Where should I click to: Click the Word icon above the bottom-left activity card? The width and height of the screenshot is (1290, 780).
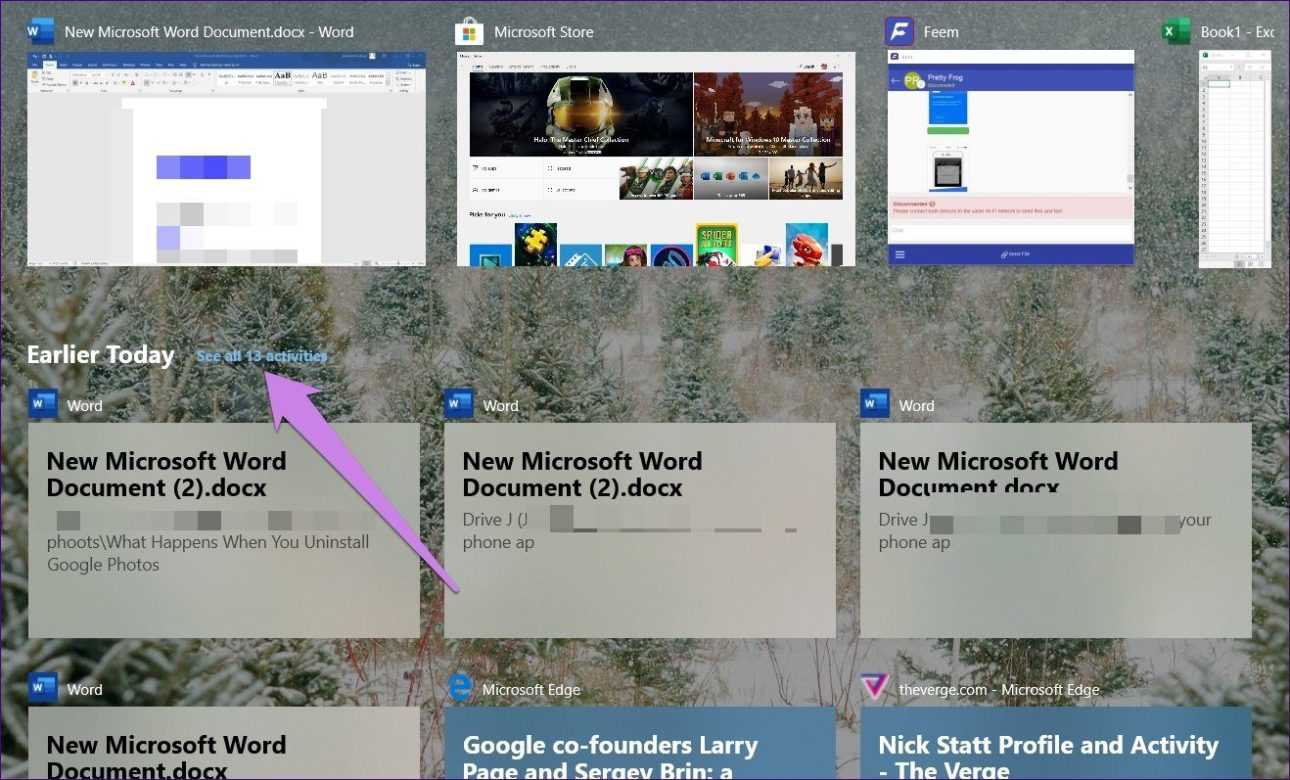(x=43, y=688)
